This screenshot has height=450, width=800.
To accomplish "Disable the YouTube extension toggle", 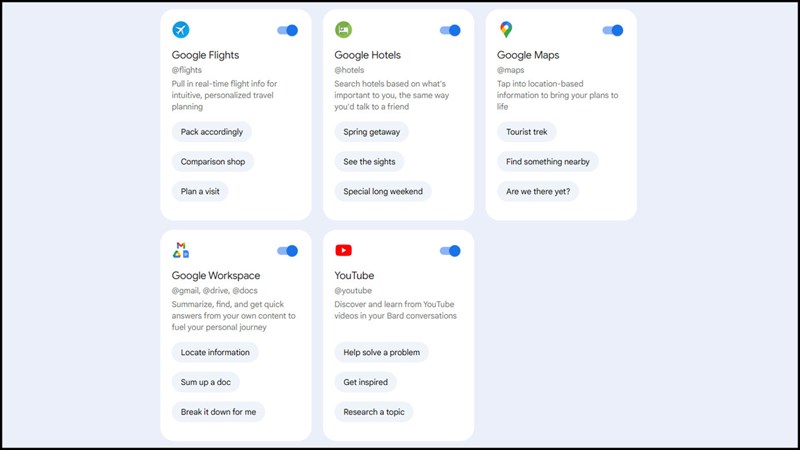I will tap(450, 251).
